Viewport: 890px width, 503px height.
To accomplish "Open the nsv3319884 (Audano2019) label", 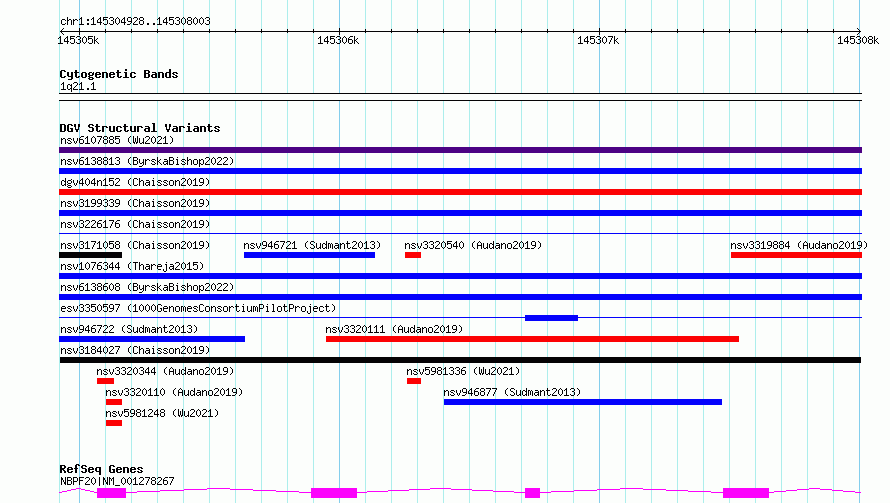I will point(799,245).
